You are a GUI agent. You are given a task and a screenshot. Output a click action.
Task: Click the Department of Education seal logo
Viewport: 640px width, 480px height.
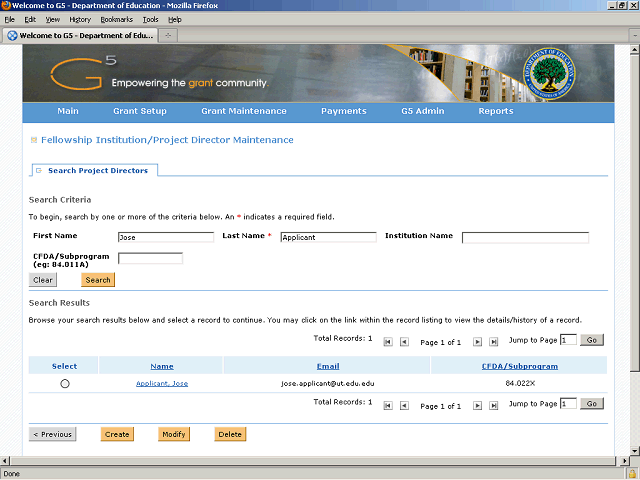[549, 73]
